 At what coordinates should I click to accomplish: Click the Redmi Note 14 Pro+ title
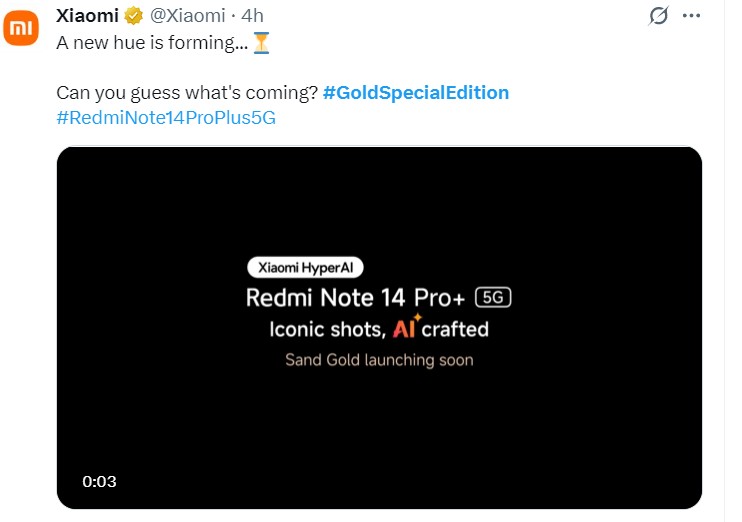click(x=359, y=298)
